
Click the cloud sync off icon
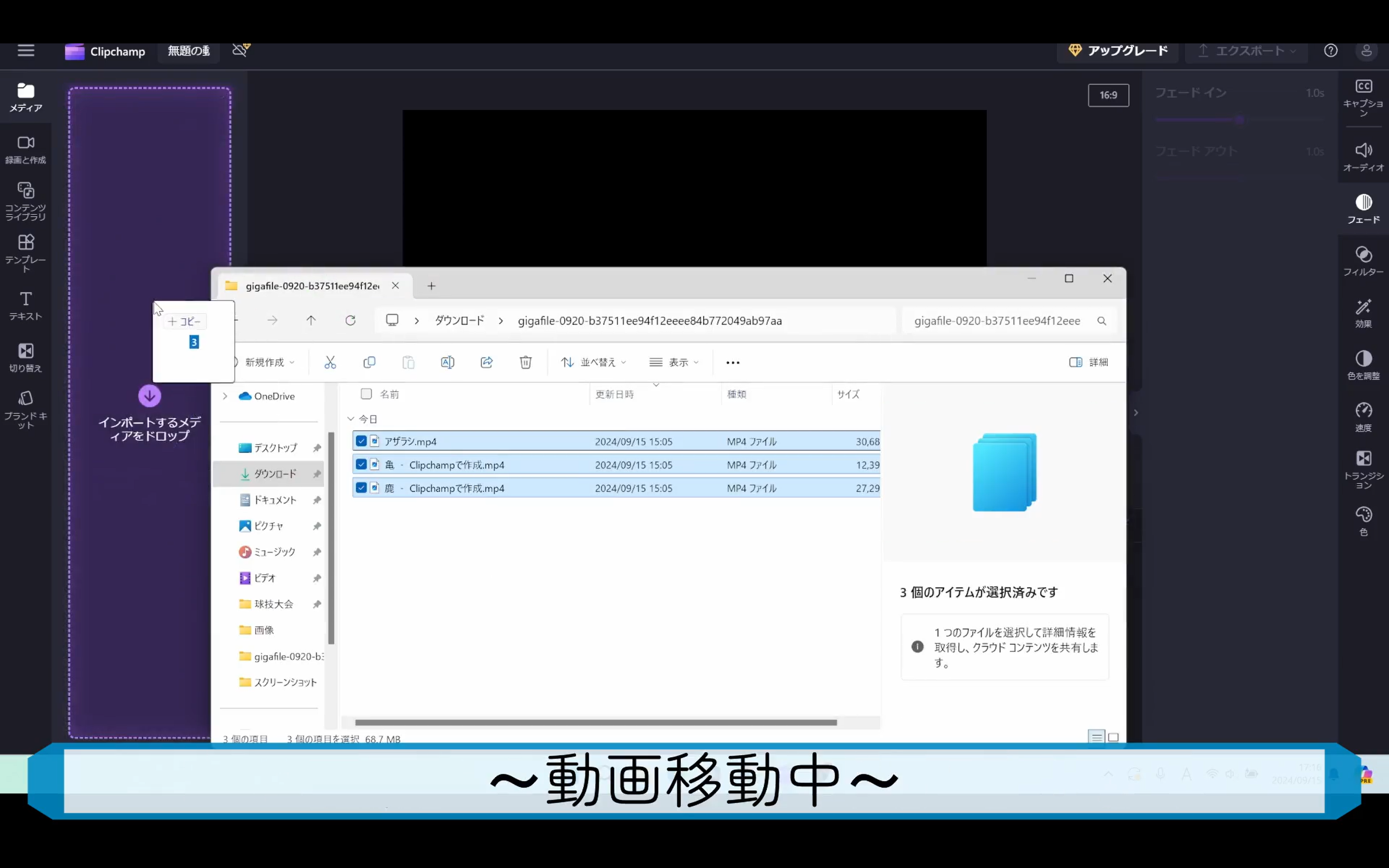pyautogui.click(x=241, y=50)
